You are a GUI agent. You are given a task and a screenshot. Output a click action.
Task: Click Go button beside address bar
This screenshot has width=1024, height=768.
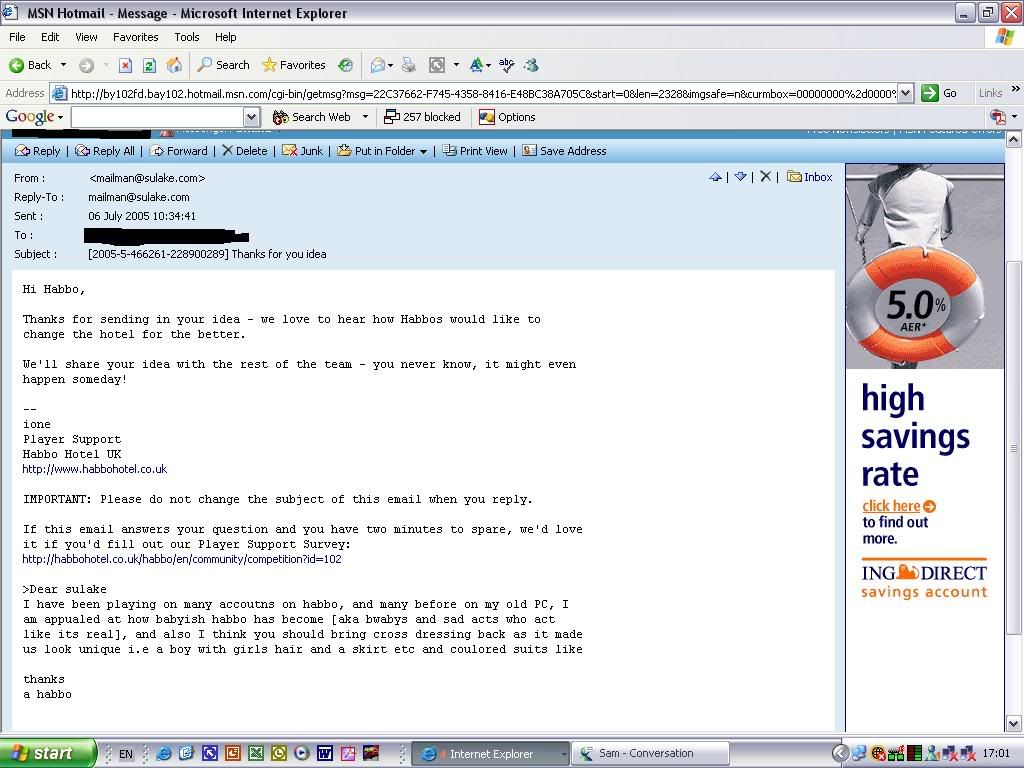pos(939,93)
